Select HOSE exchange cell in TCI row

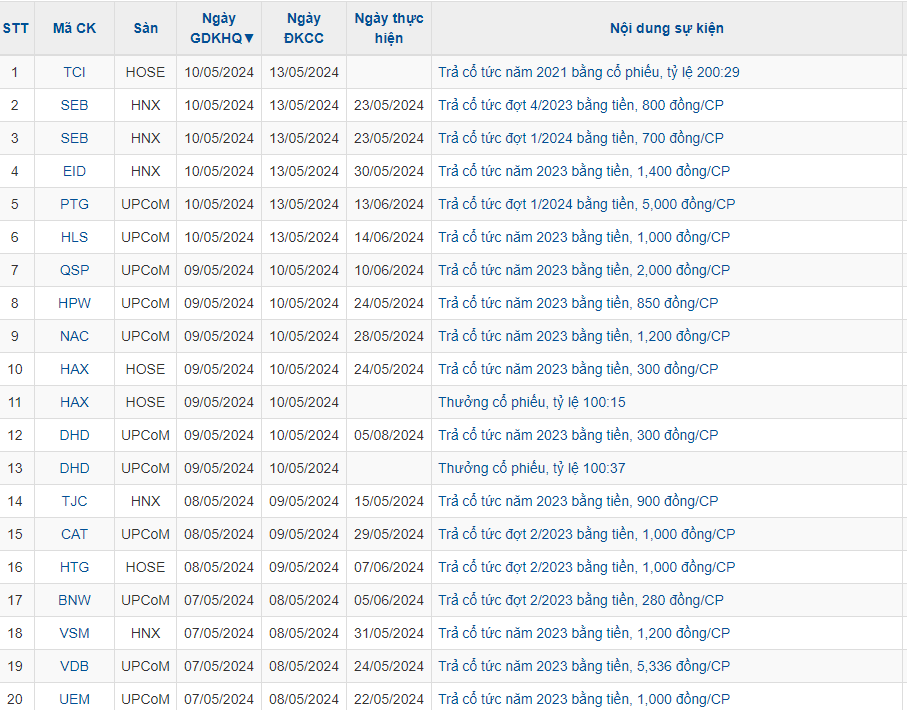coord(145,72)
